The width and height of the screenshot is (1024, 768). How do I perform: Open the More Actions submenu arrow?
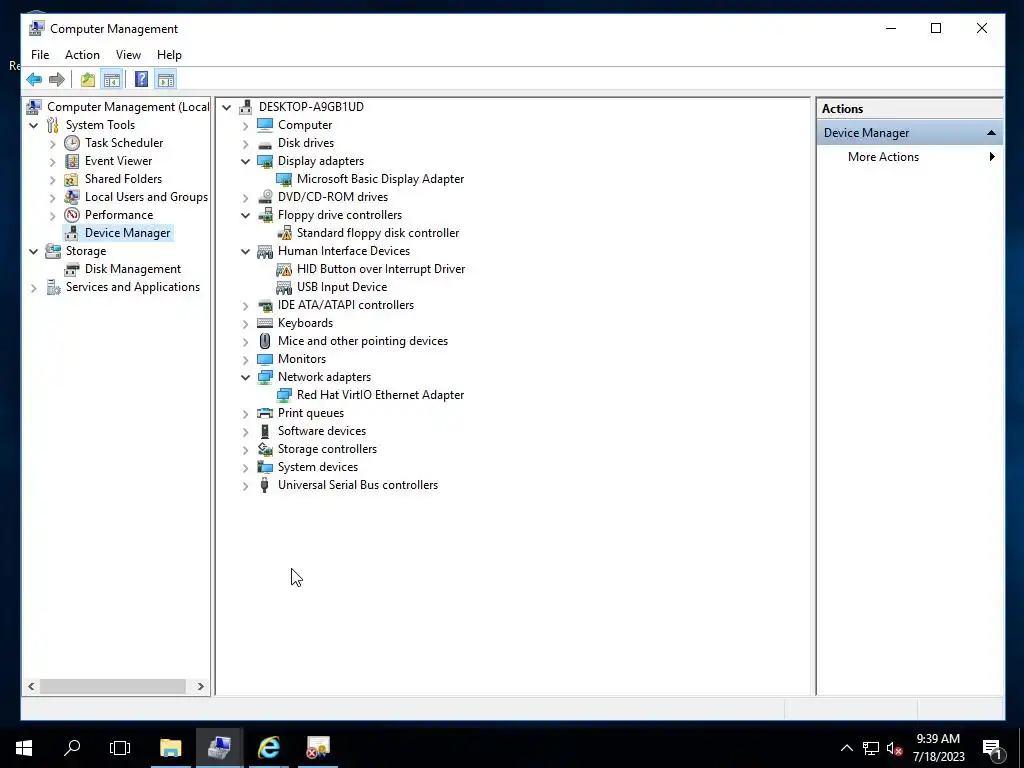992,157
